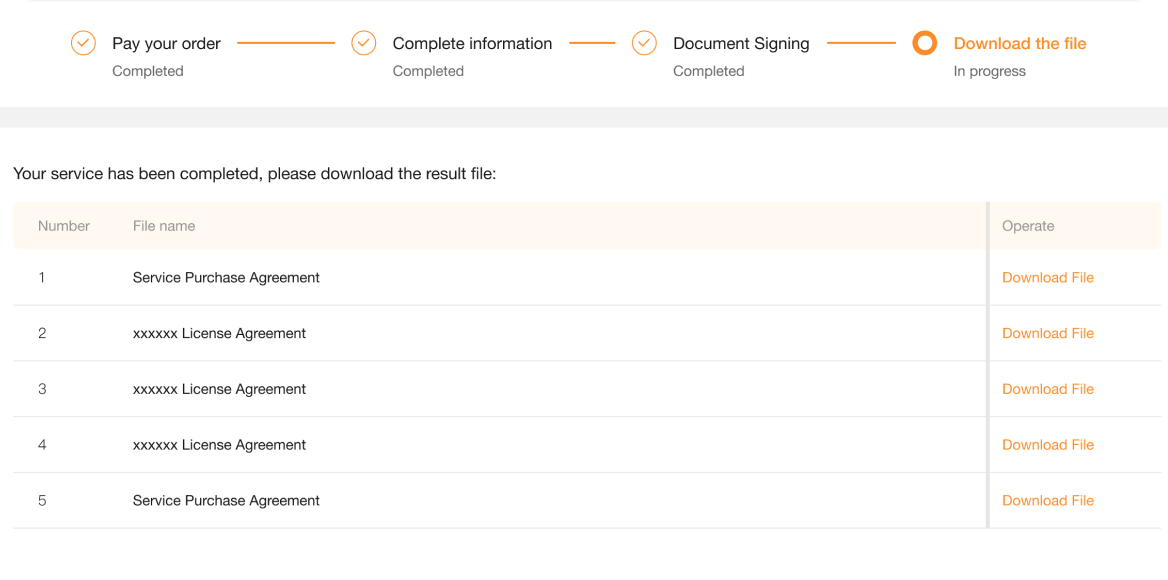
Task: Select the Pay your order step label
Action: [x=166, y=44]
